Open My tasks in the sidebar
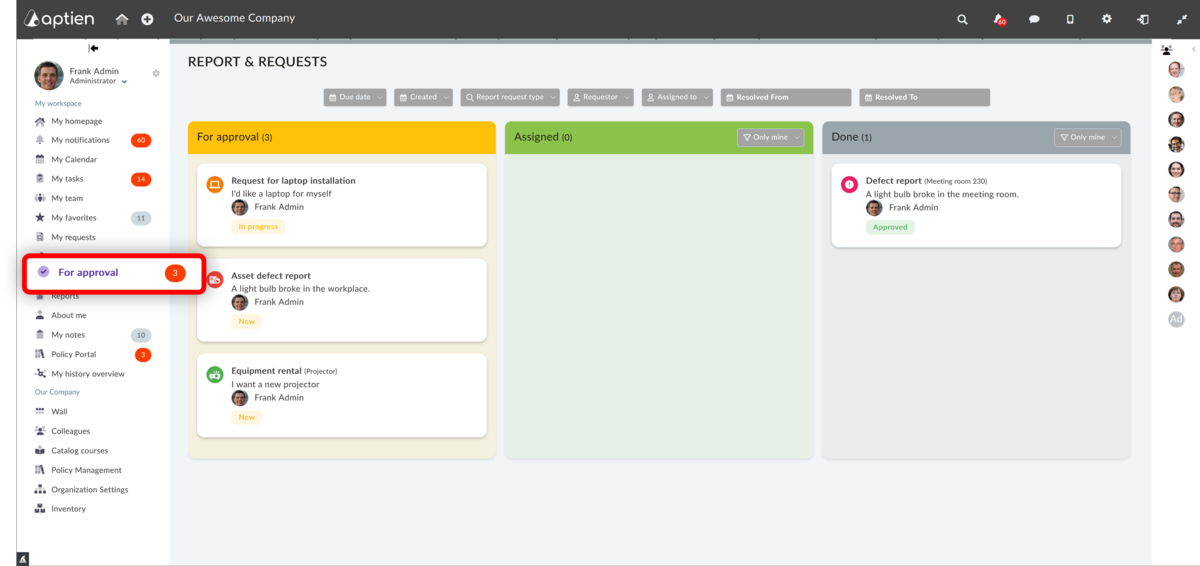Viewport: 1200px width, 566px height. click(x=67, y=179)
